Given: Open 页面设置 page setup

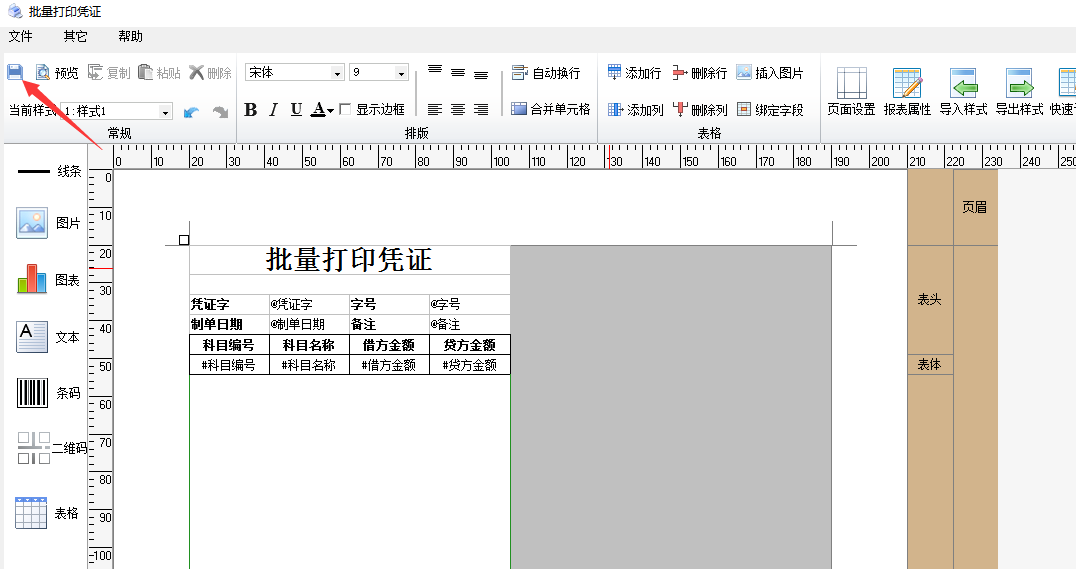Looking at the screenshot, I should [851, 92].
